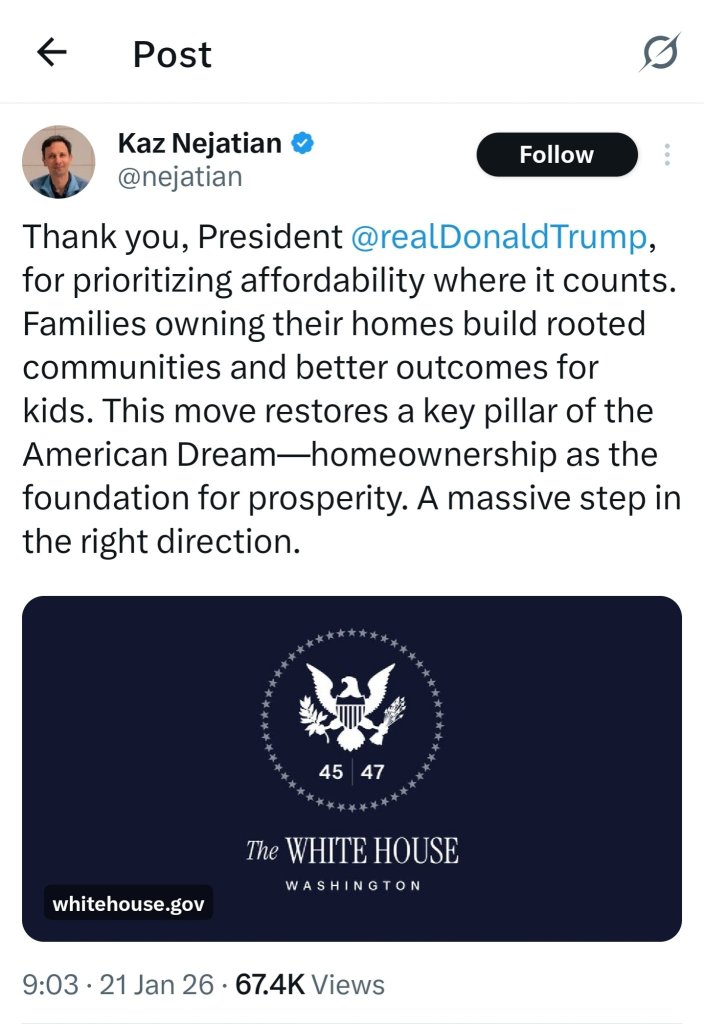Open Grok explain icon at top right
Viewport: 704px width, 1024px height.
(x=660, y=52)
